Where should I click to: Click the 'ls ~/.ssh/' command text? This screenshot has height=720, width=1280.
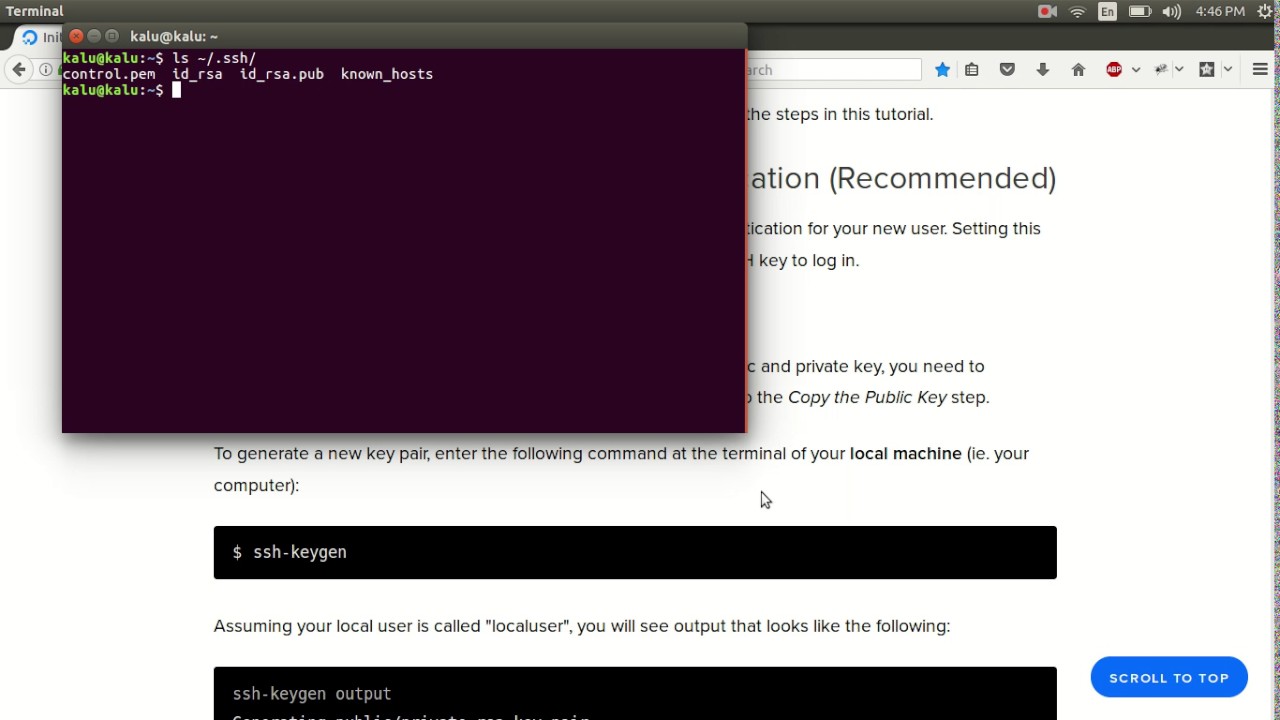tap(214, 58)
